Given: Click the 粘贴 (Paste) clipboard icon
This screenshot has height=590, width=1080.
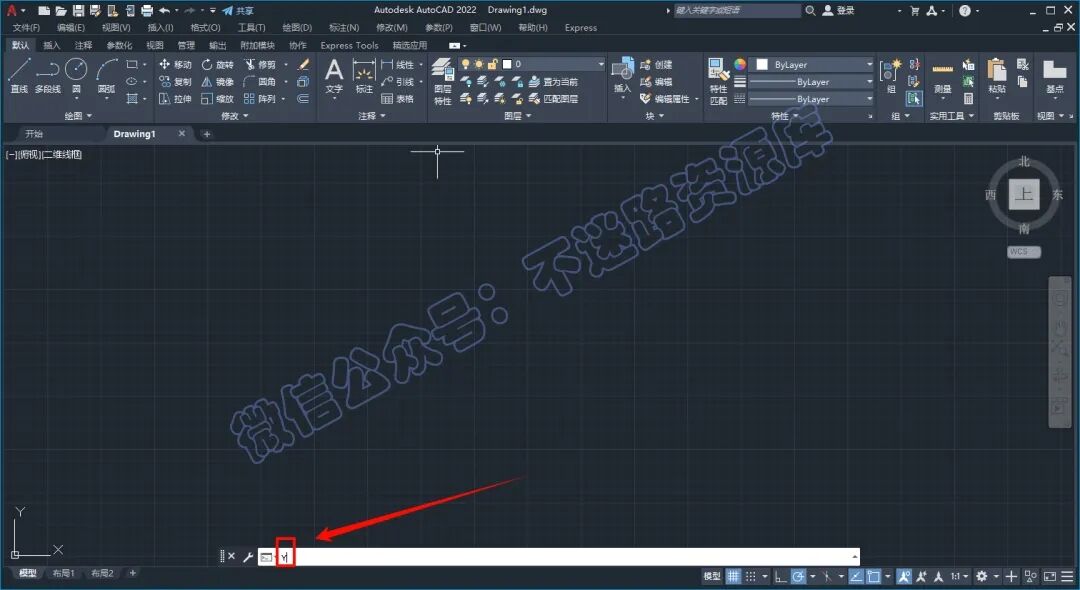Looking at the screenshot, I should click(x=997, y=76).
